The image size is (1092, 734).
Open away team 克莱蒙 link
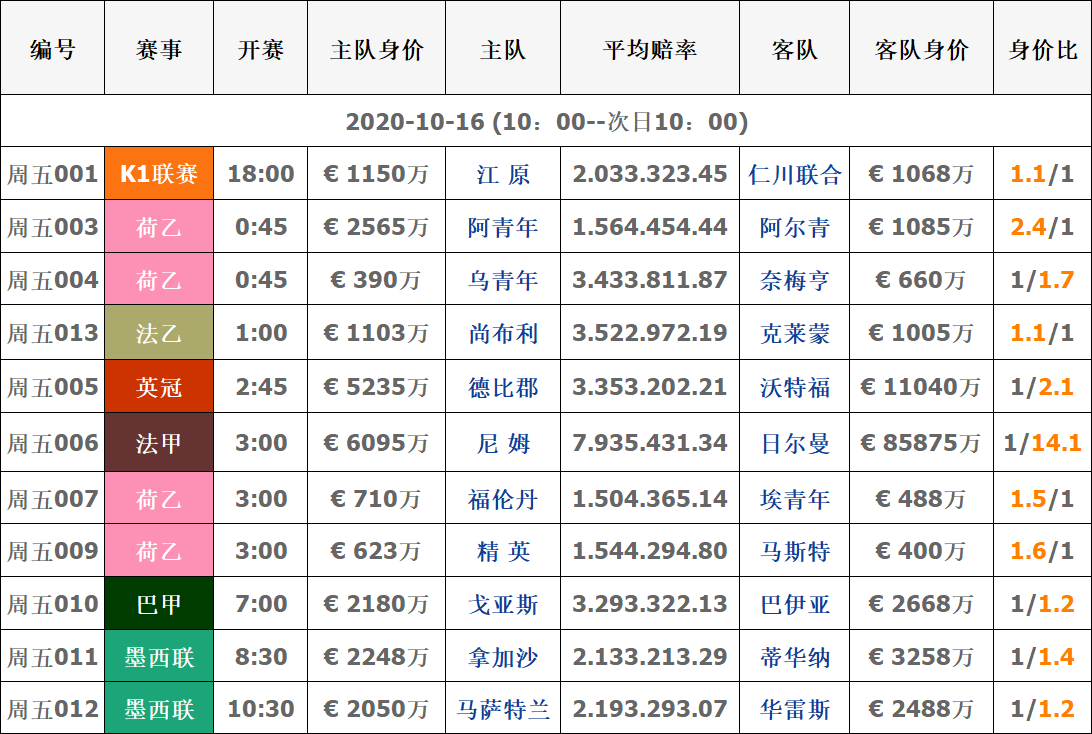coord(795,333)
